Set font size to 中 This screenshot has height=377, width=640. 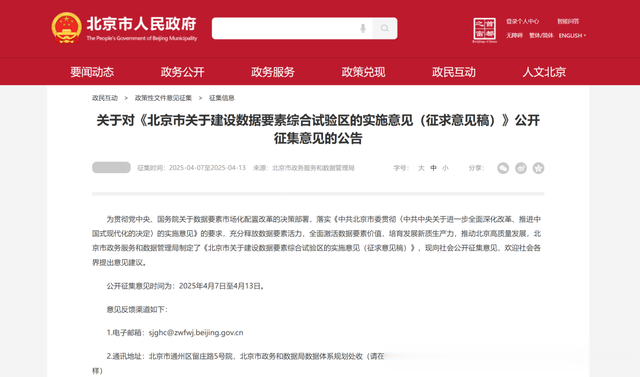[433, 168]
